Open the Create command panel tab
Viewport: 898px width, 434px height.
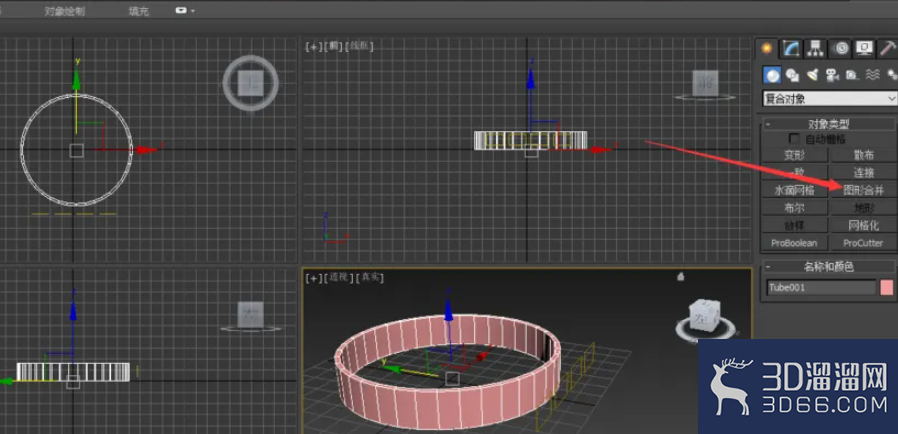pyautogui.click(x=767, y=49)
